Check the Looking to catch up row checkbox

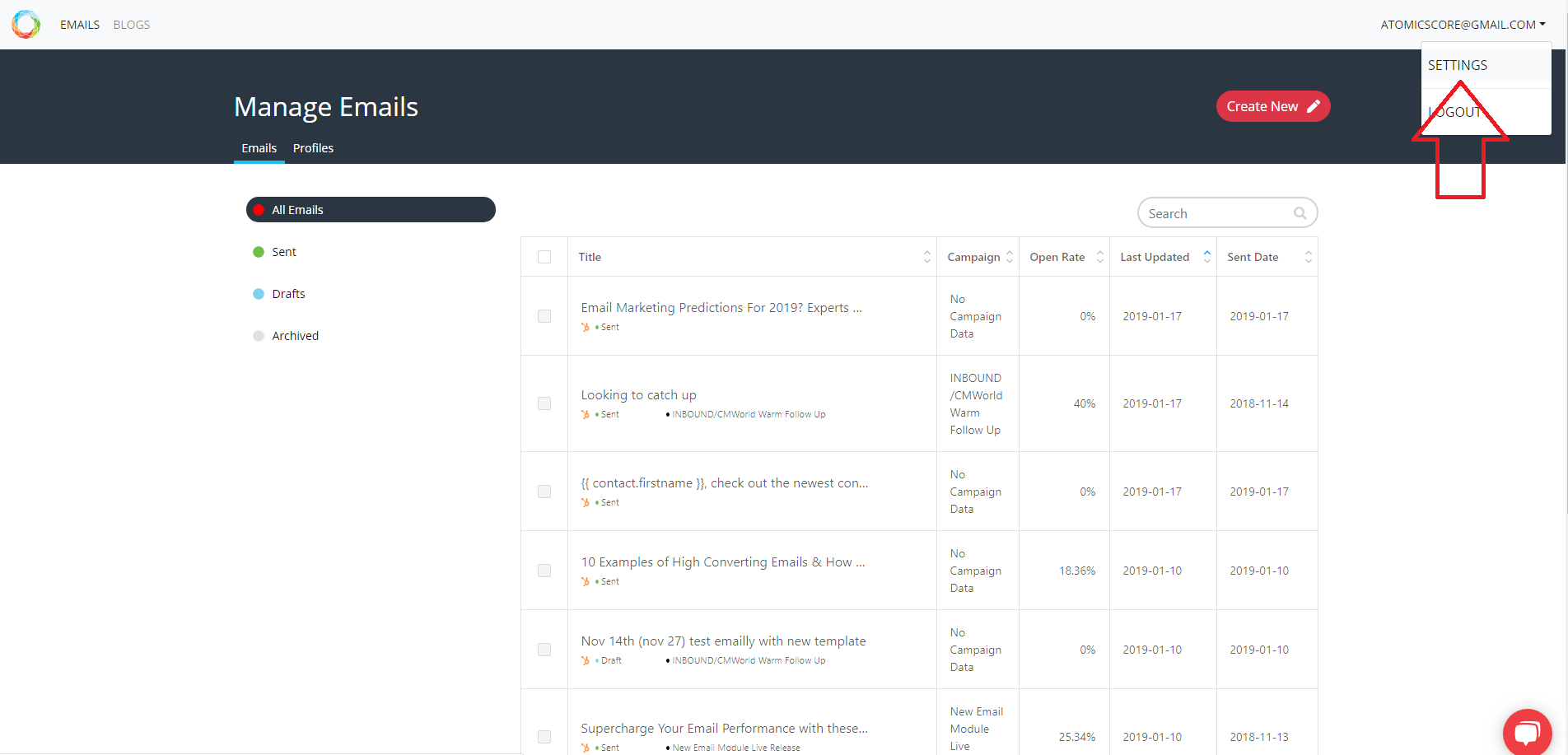(544, 403)
